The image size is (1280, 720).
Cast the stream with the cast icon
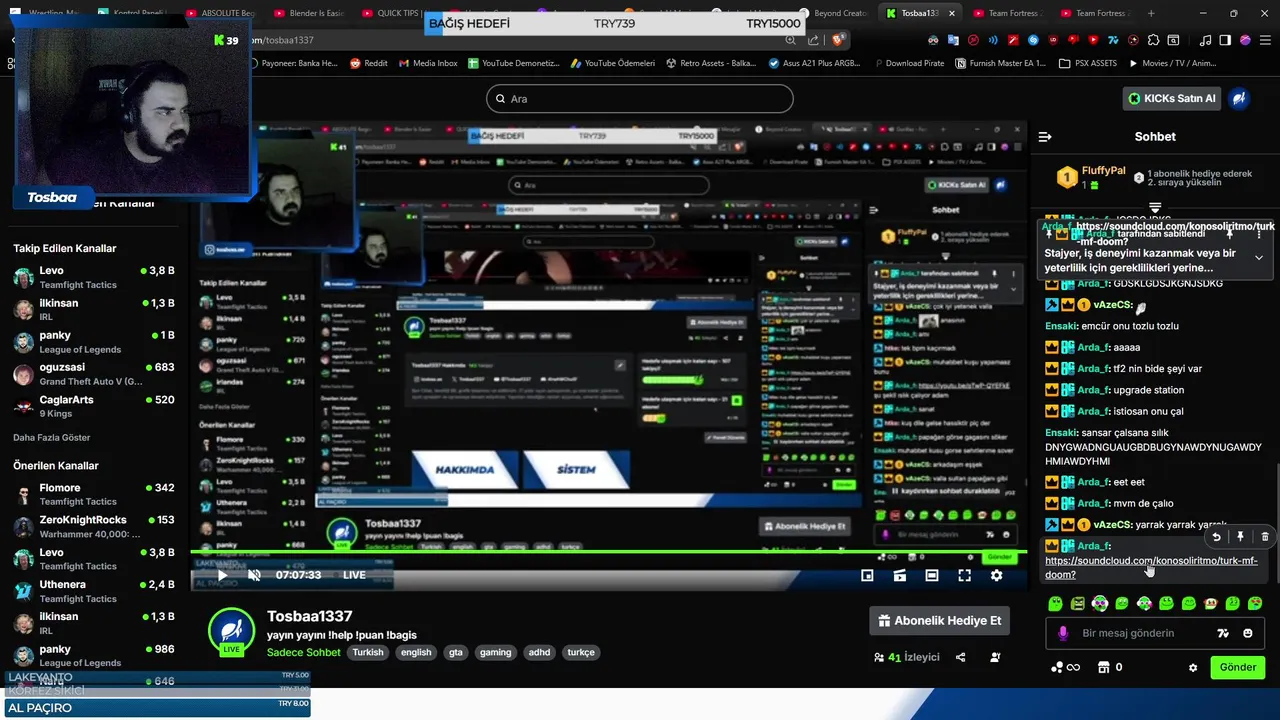coord(900,576)
